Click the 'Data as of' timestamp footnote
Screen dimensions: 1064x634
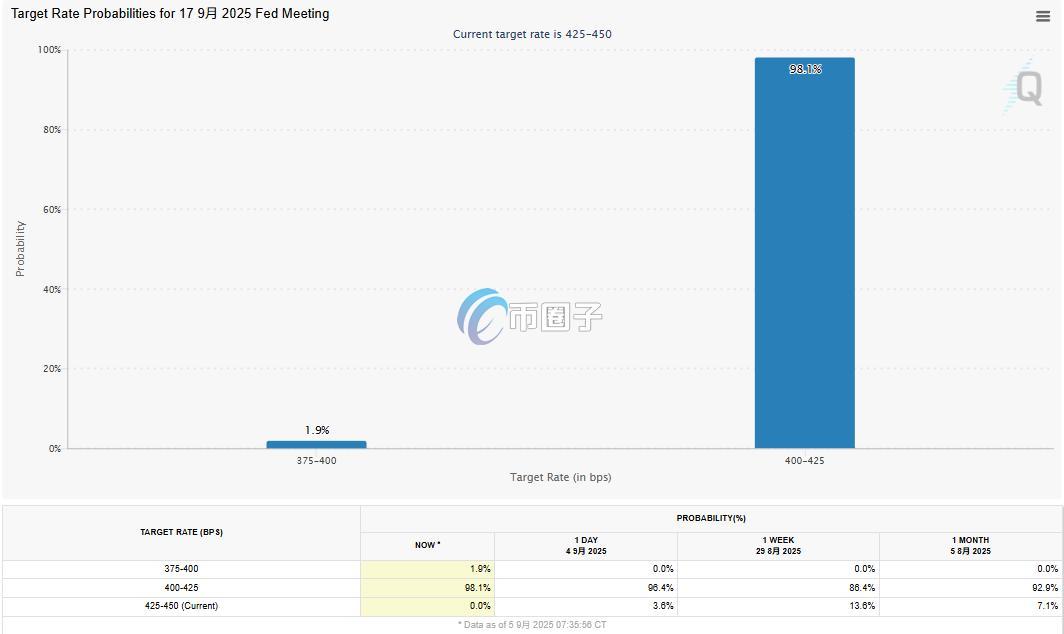coord(532,625)
